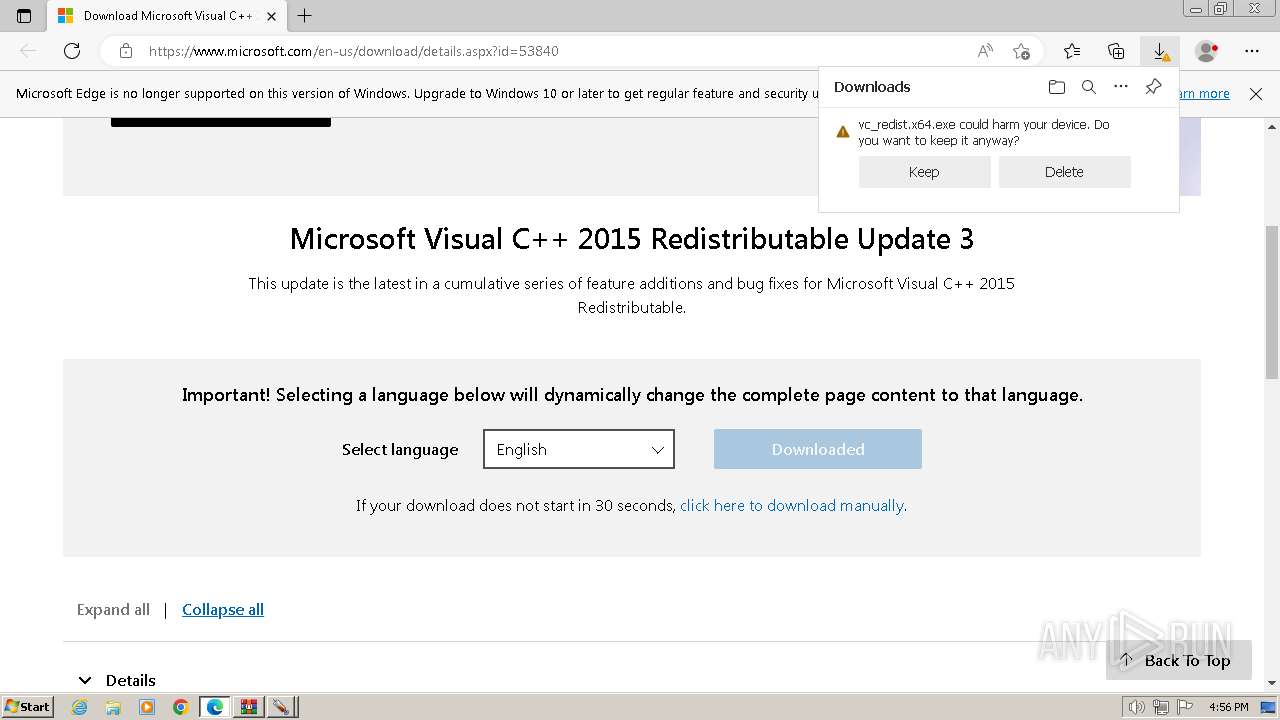The width and height of the screenshot is (1280, 720).
Task: Click the Microsoft Visual C++ 2015 heading
Action: (631, 239)
